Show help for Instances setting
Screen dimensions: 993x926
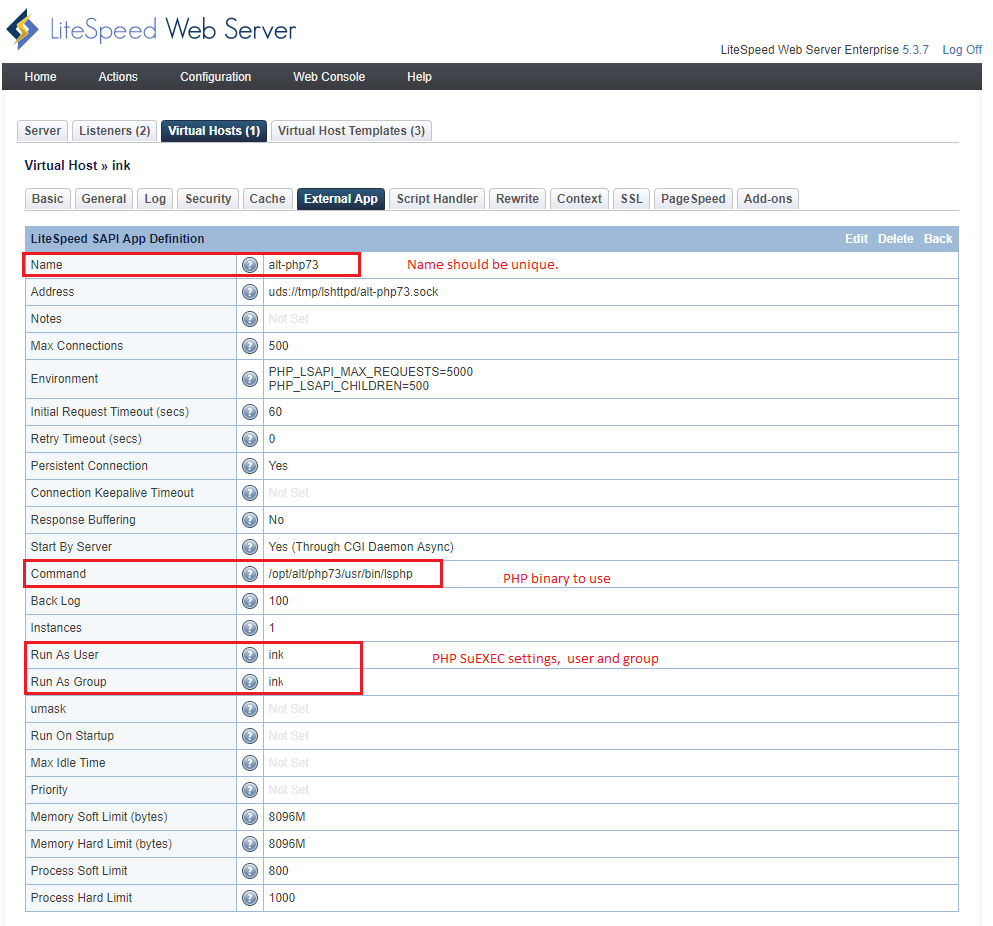pos(250,628)
